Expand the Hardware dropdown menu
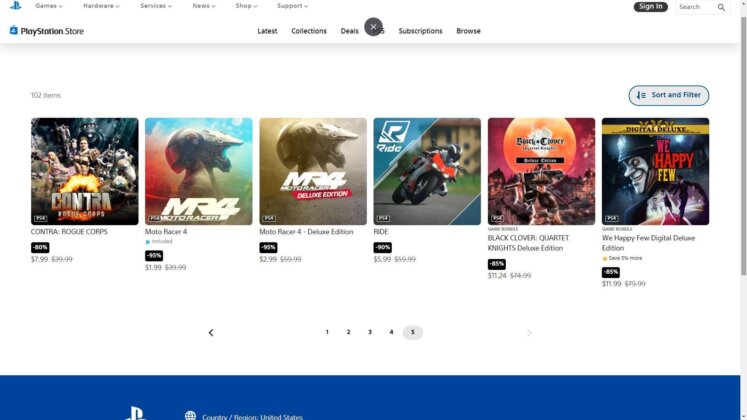This screenshot has height=420, width=747. point(101,6)
